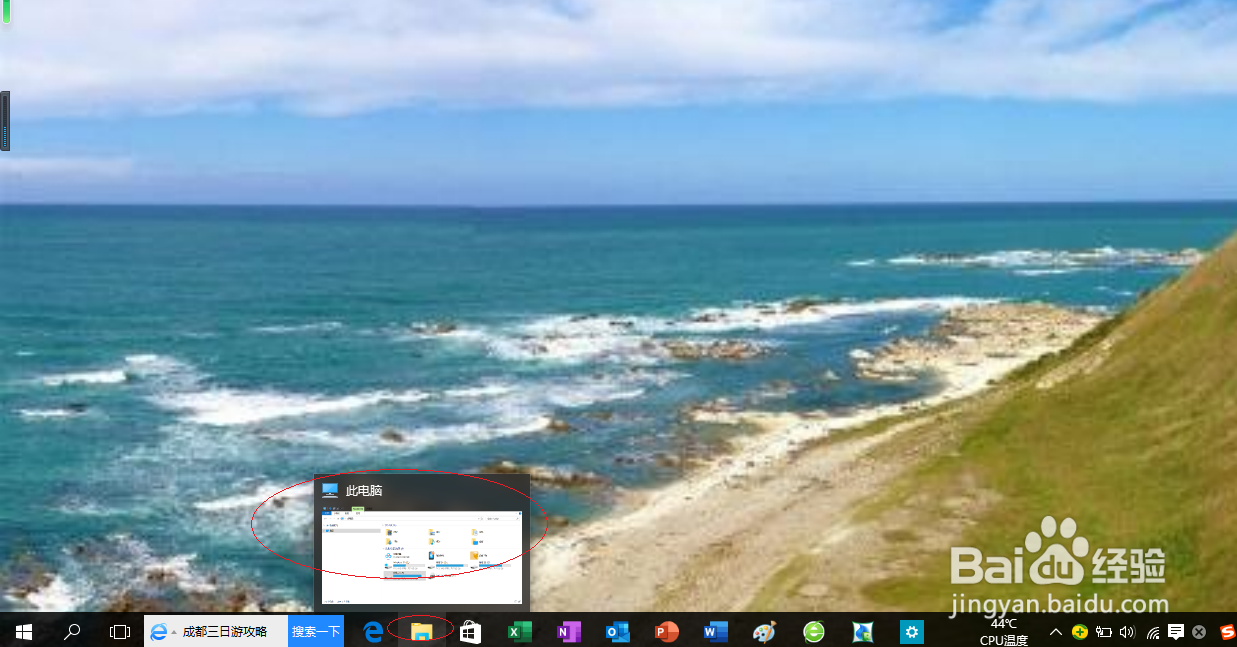Expand hidden system tray icons
Screen dimensions: 1237x647
(1055, 632)
